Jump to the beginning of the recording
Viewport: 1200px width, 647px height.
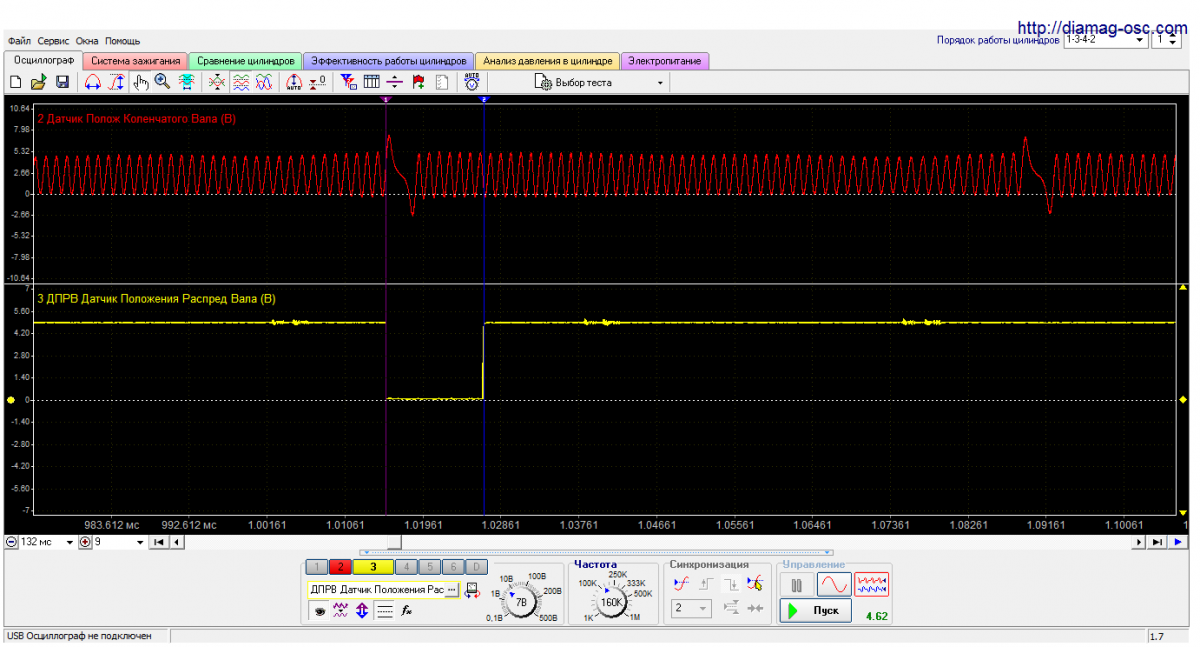(x=159, y=542)
